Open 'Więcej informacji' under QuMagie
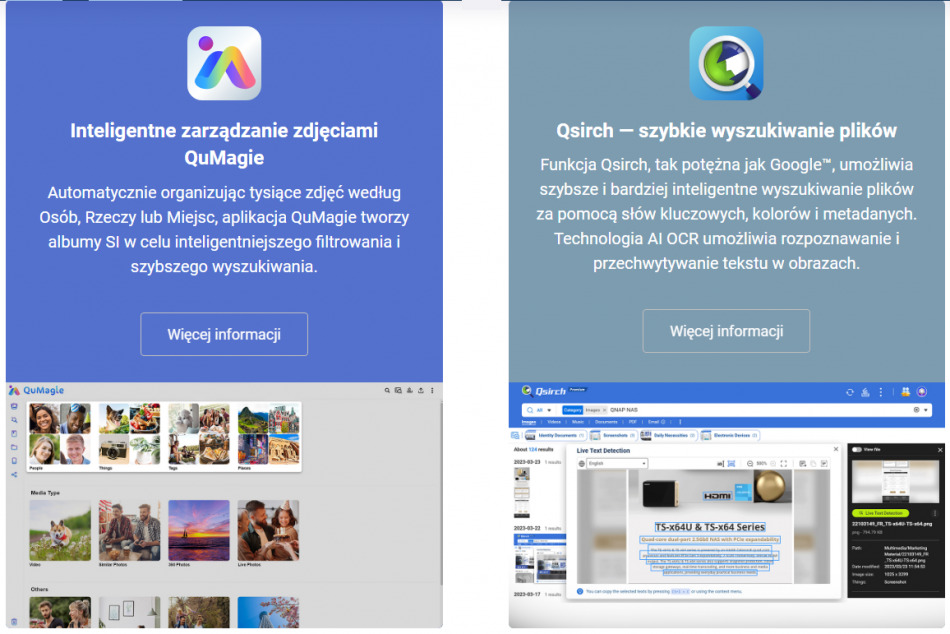Viewport: 950px width, 634px height. click(x=224, y=334)
